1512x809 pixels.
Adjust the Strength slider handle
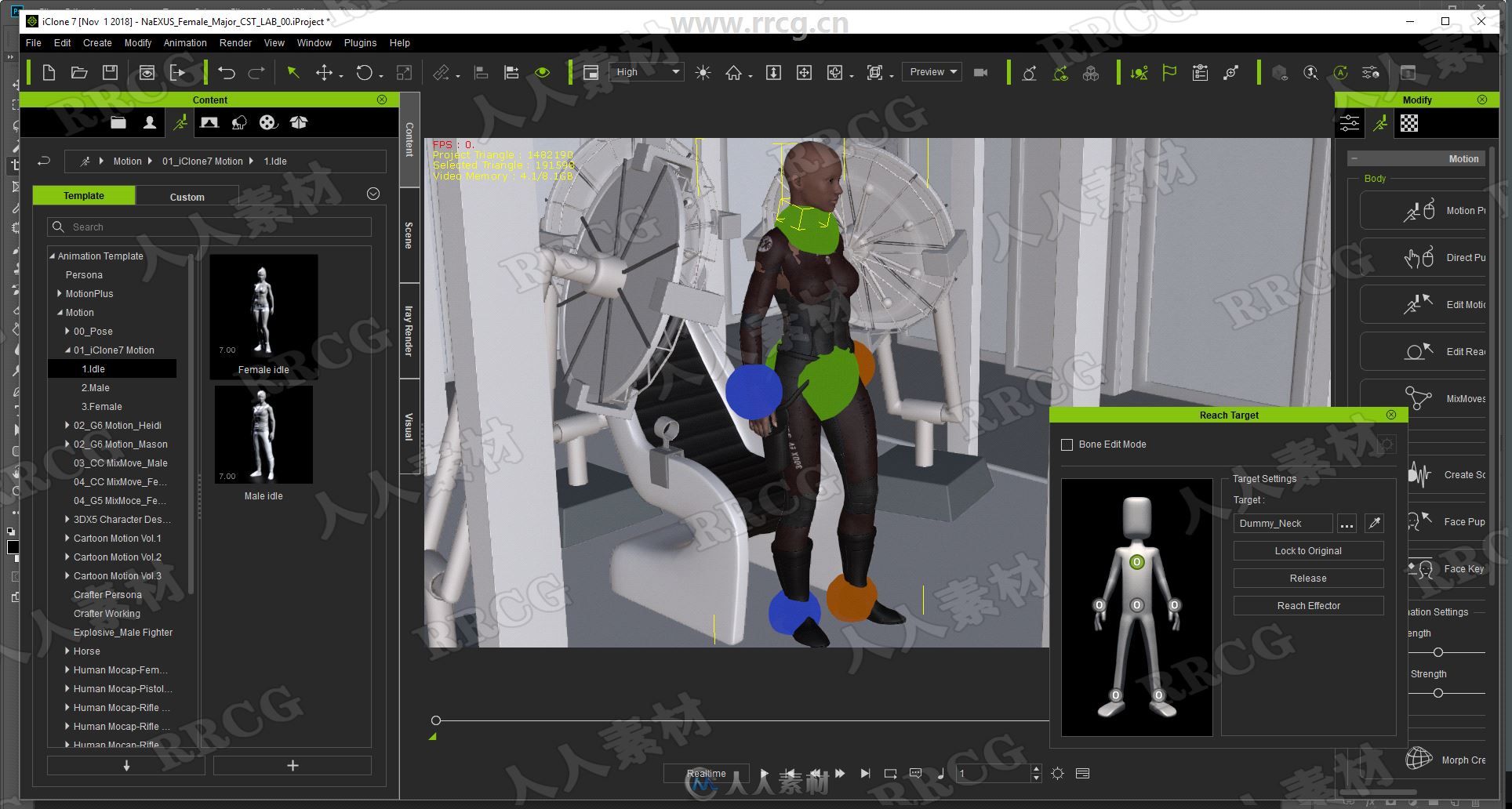pyautogui.click(x=1437, y=693)
